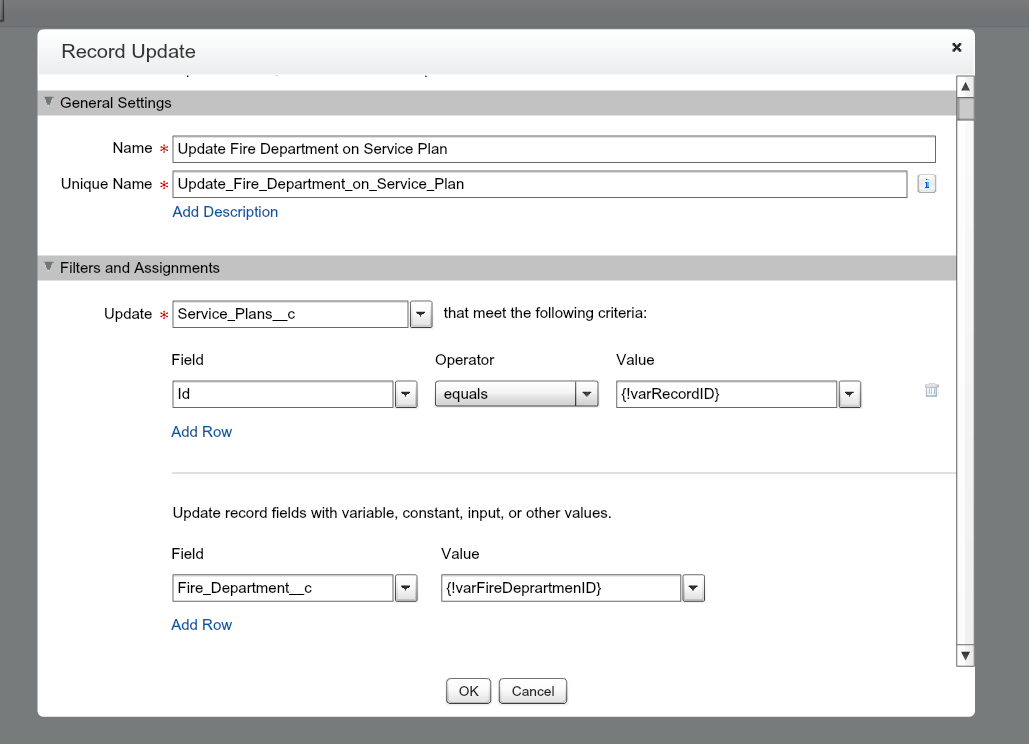Open the Service_Plans__c object dropdown
Image resolution: width=1029 pixels, height=744 pixels.
tap(421, 314)
